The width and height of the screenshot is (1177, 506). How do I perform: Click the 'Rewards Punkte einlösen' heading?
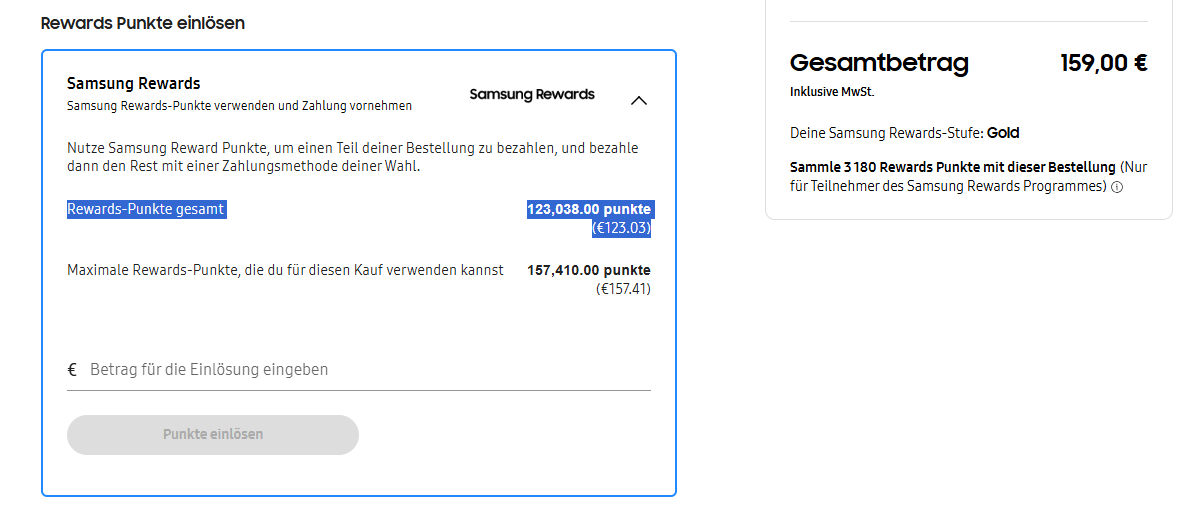[x=143, y=23]
